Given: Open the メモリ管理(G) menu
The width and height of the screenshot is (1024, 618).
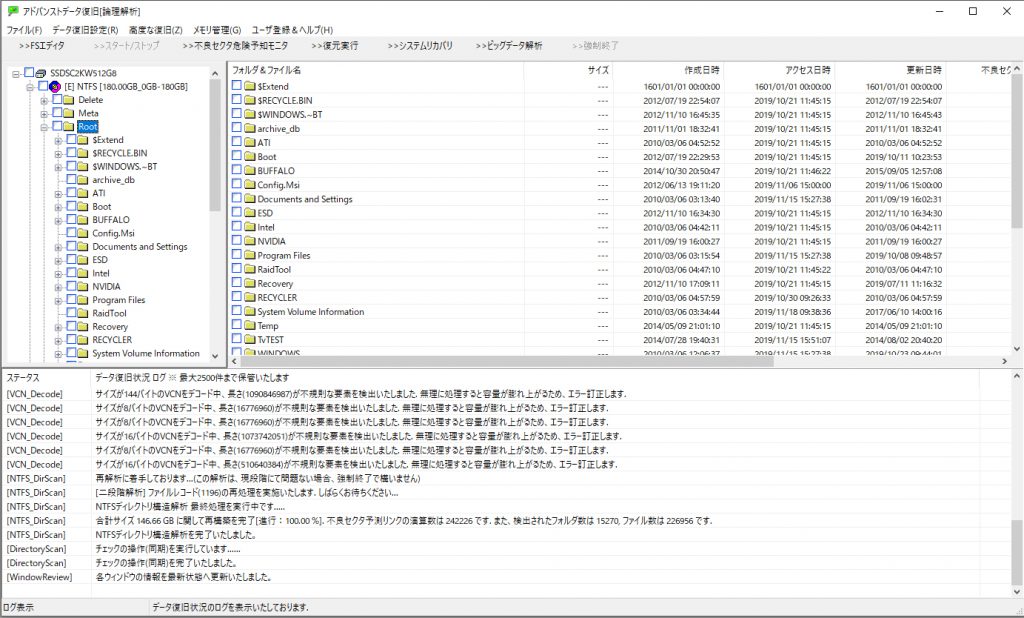Looking at the screenshot, I should pyautogui.click(x=217, y=30).
